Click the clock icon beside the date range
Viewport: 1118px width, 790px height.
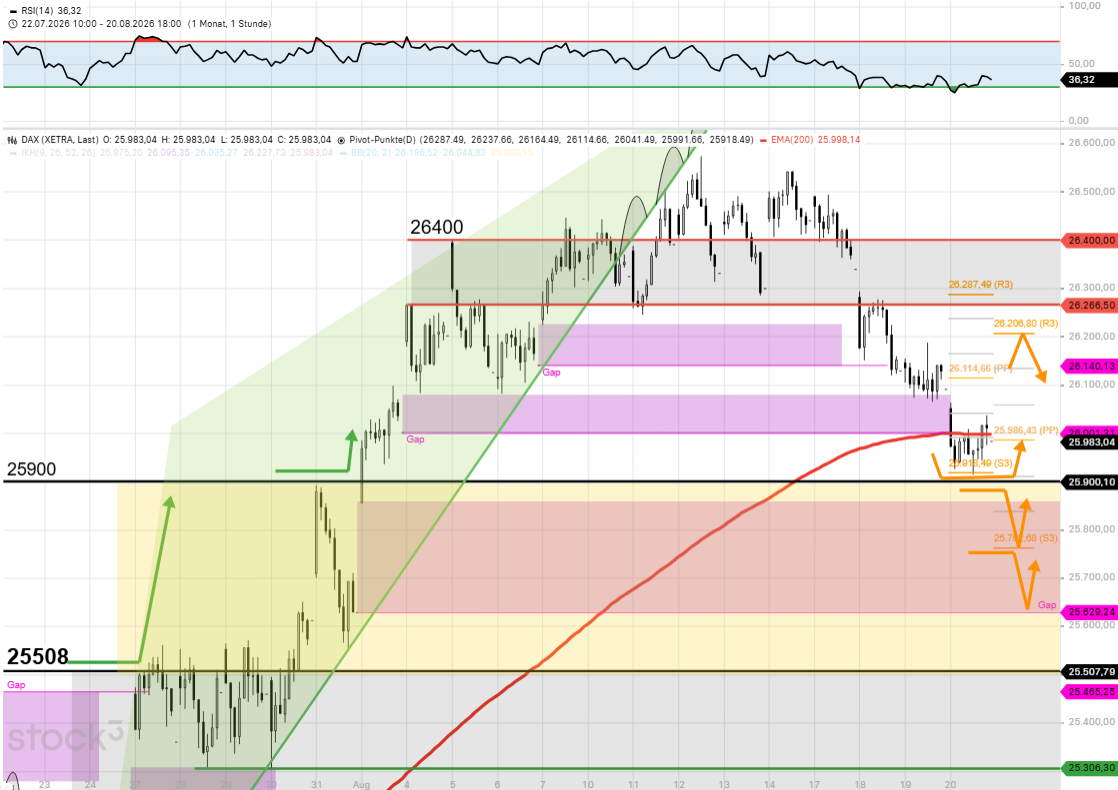(12, 24)
